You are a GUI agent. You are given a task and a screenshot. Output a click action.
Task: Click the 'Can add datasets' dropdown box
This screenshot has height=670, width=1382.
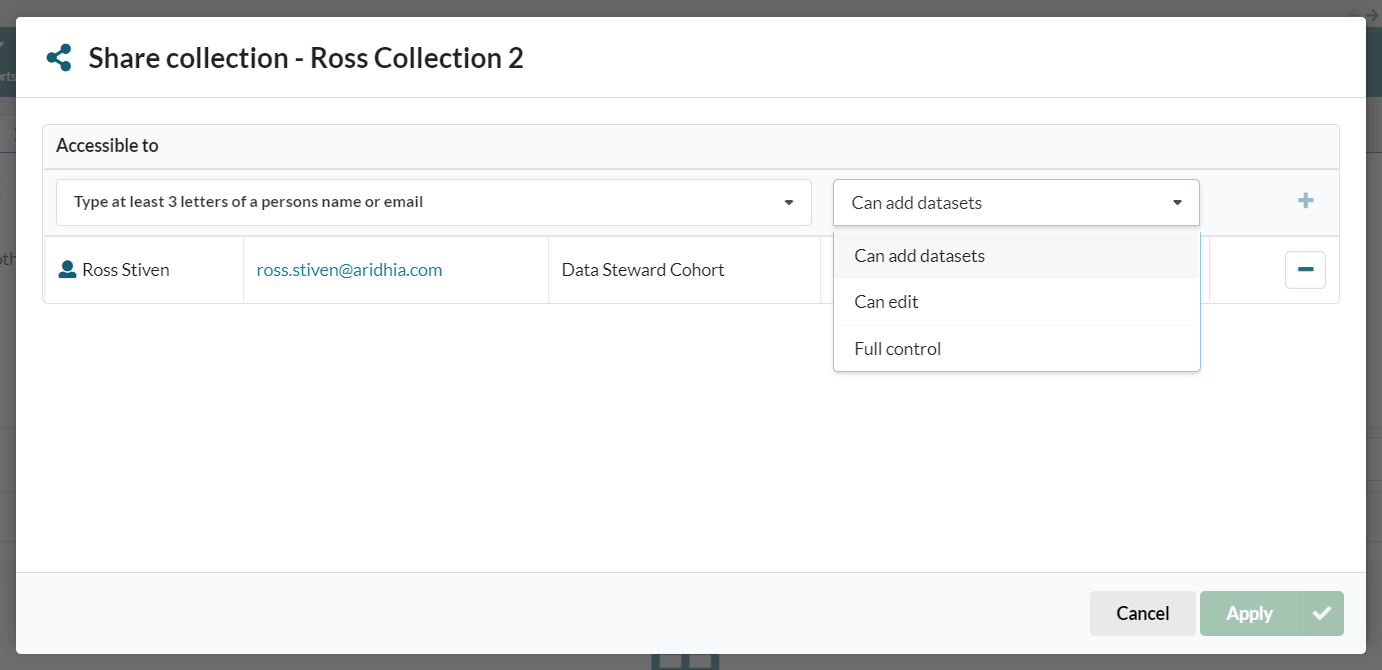1000,203
